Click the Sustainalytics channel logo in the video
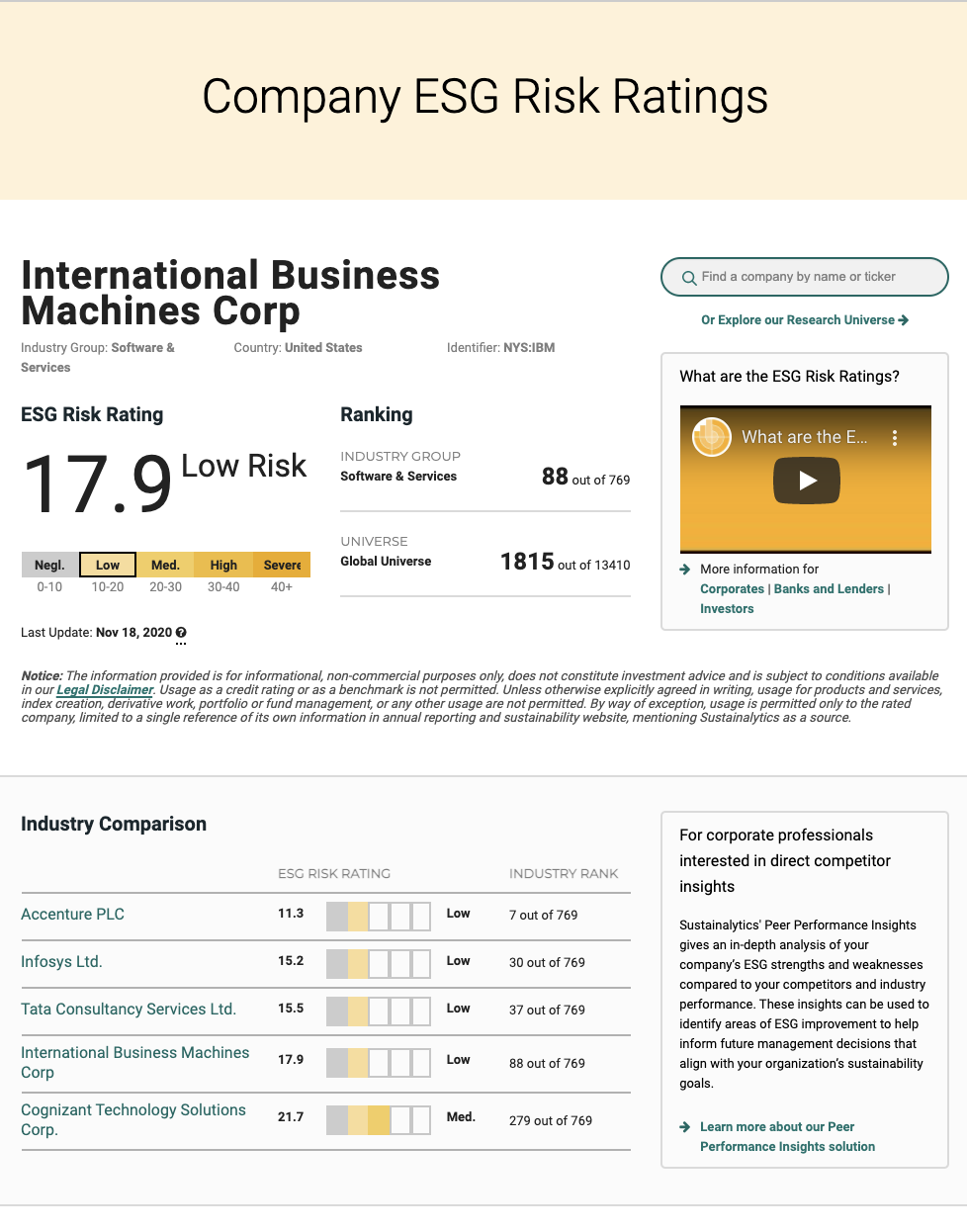The width and height of the screenshot is (967, 1232). [x=711, y=437]
